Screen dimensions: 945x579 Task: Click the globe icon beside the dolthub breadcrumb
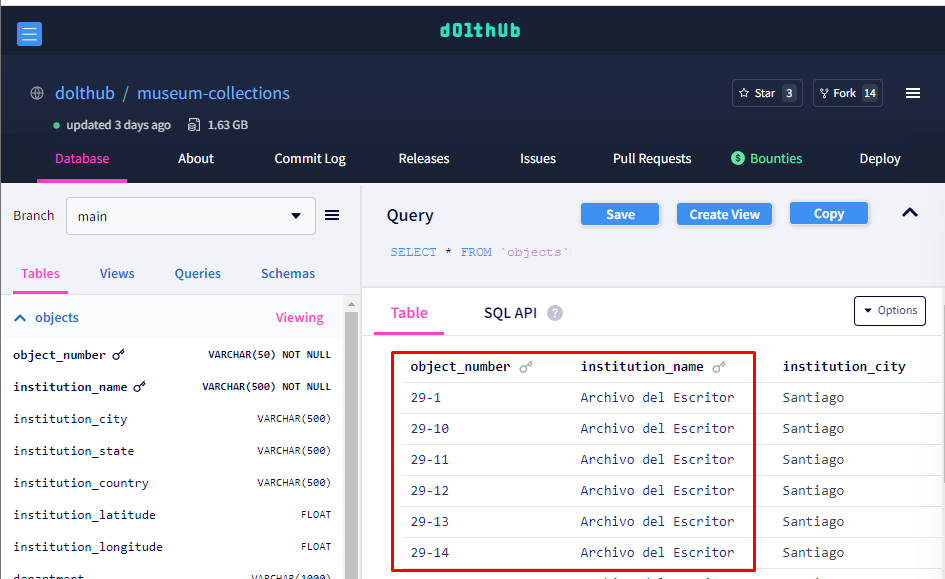tap(37, 92)
